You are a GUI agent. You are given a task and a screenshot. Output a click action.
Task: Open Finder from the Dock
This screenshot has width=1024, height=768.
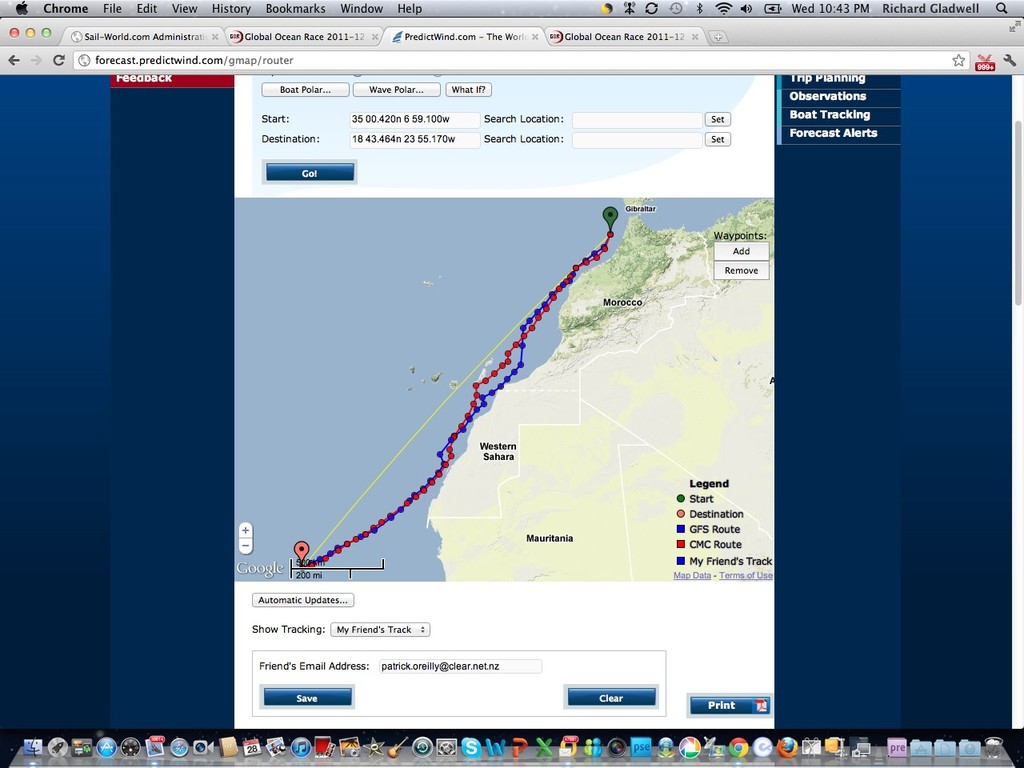click(x=33, y=746)
